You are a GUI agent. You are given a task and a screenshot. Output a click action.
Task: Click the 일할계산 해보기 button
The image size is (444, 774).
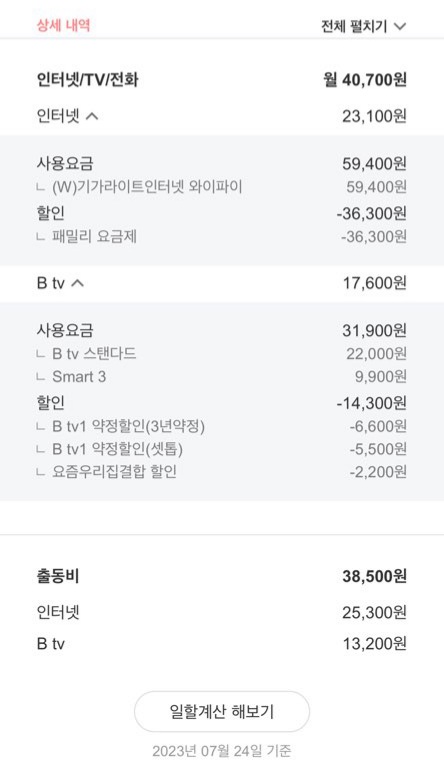tap(222, 711)
